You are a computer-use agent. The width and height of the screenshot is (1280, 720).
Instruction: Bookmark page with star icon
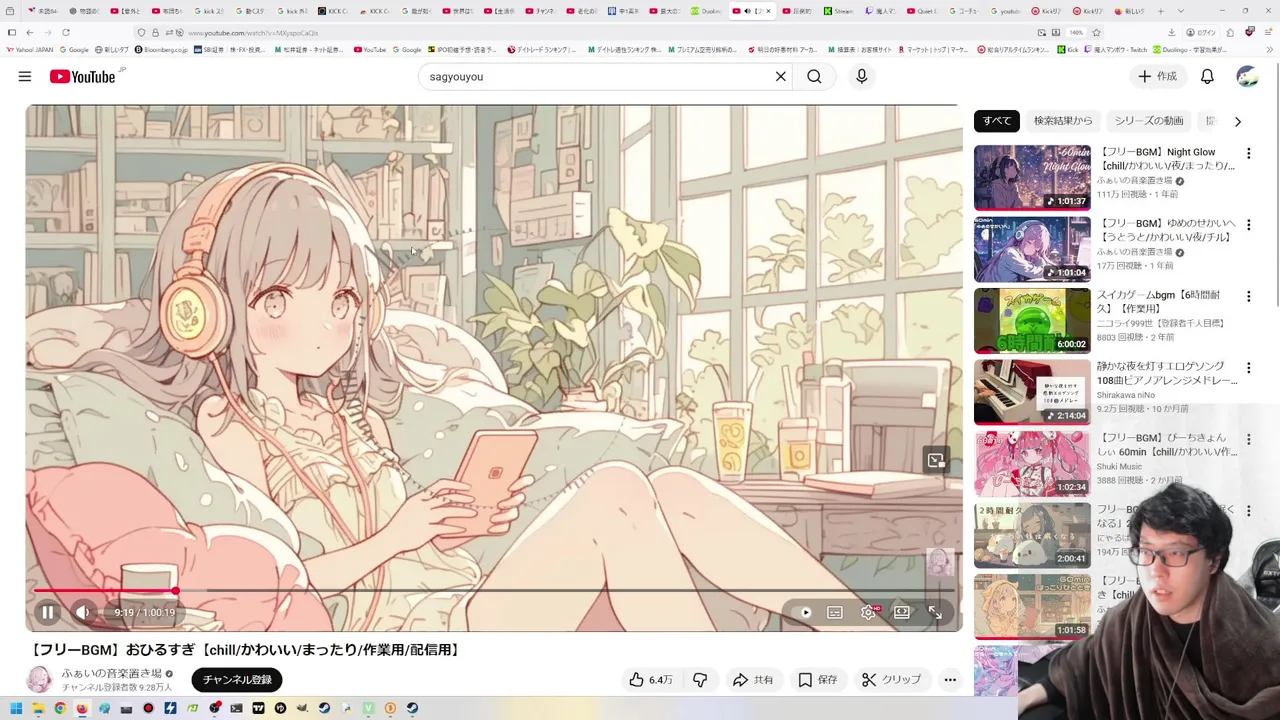(x=1096, y=32)
